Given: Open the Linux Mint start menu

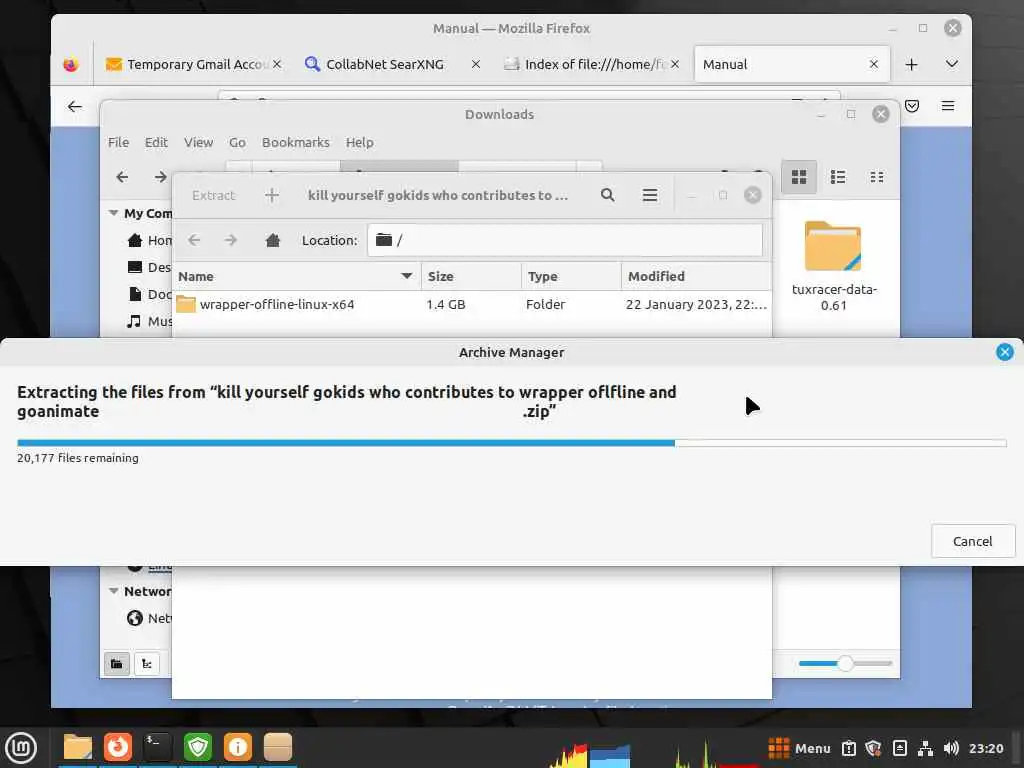Looking at the screenshot, I should (20, 747).
